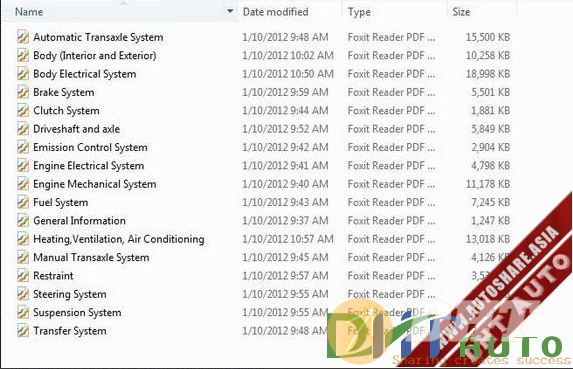Select the PDF icon for Body Electrical System
The width and height of the screenshot is (573, 369).
(x=23, y=74)
